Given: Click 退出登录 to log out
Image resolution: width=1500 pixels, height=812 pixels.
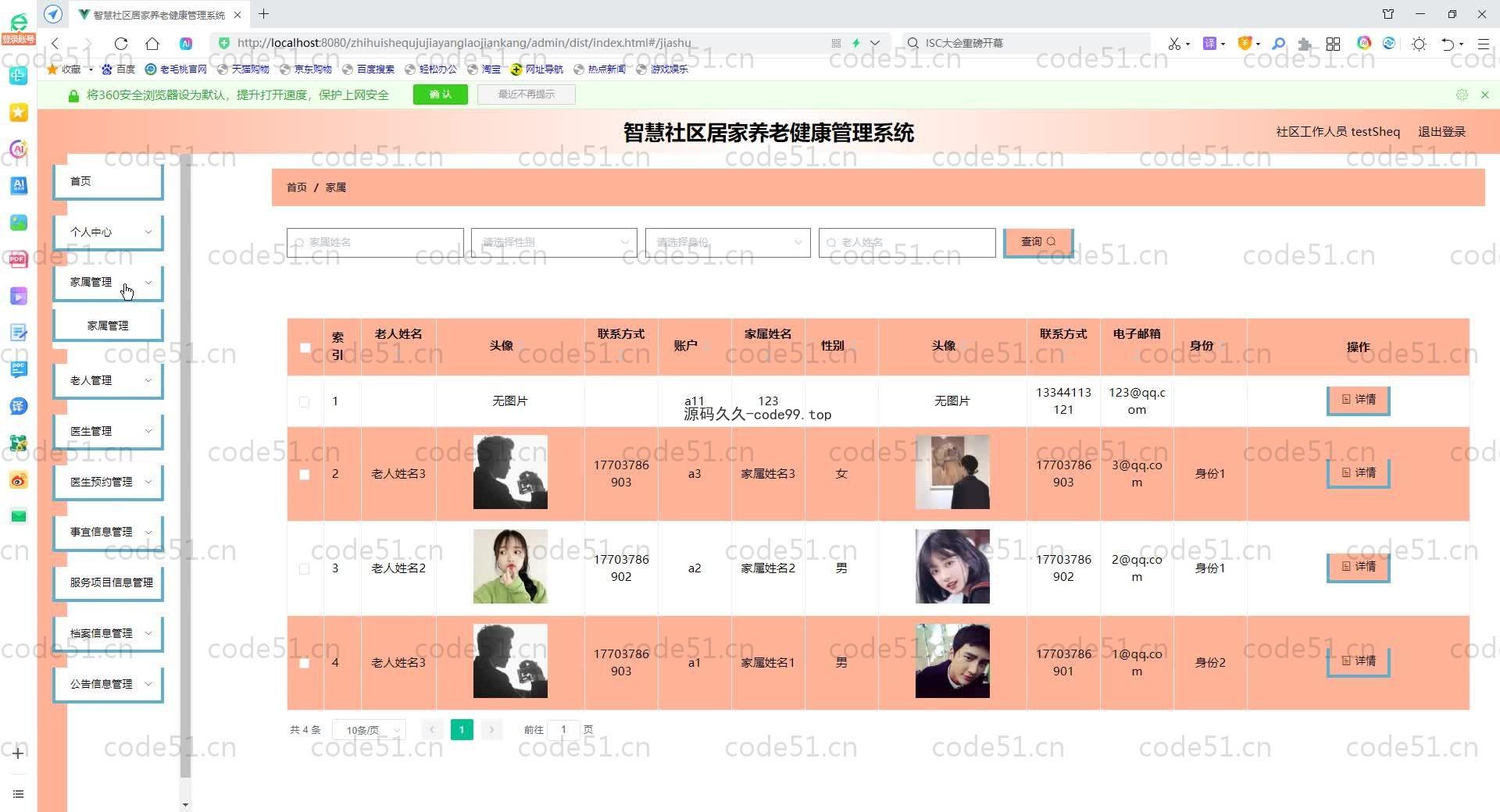Looking at the screenshot, I should point(1441,132).
